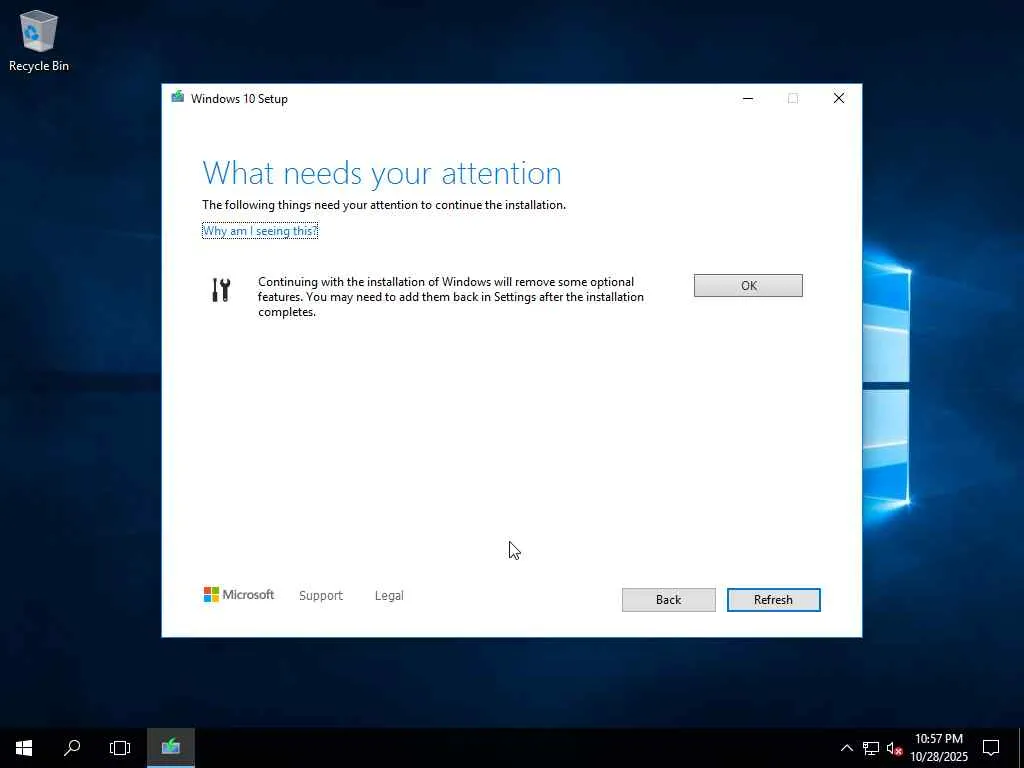This screenshot has width=1024, height=768.
Task: Click the tools icon beside the warning message
Action: pyautogui.click(x=221, y=289)
